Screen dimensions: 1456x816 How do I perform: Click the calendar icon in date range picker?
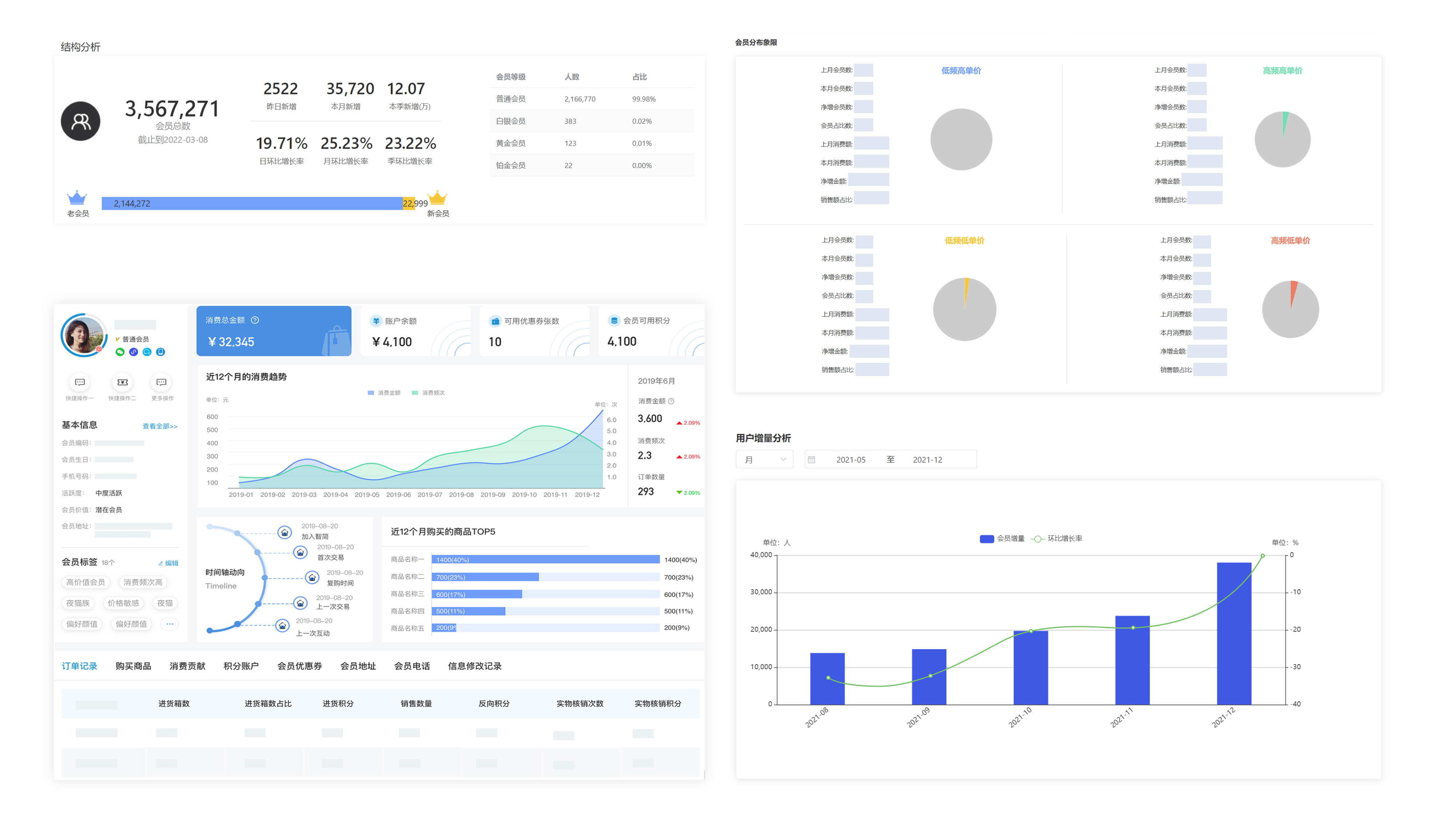pos(812,460)
